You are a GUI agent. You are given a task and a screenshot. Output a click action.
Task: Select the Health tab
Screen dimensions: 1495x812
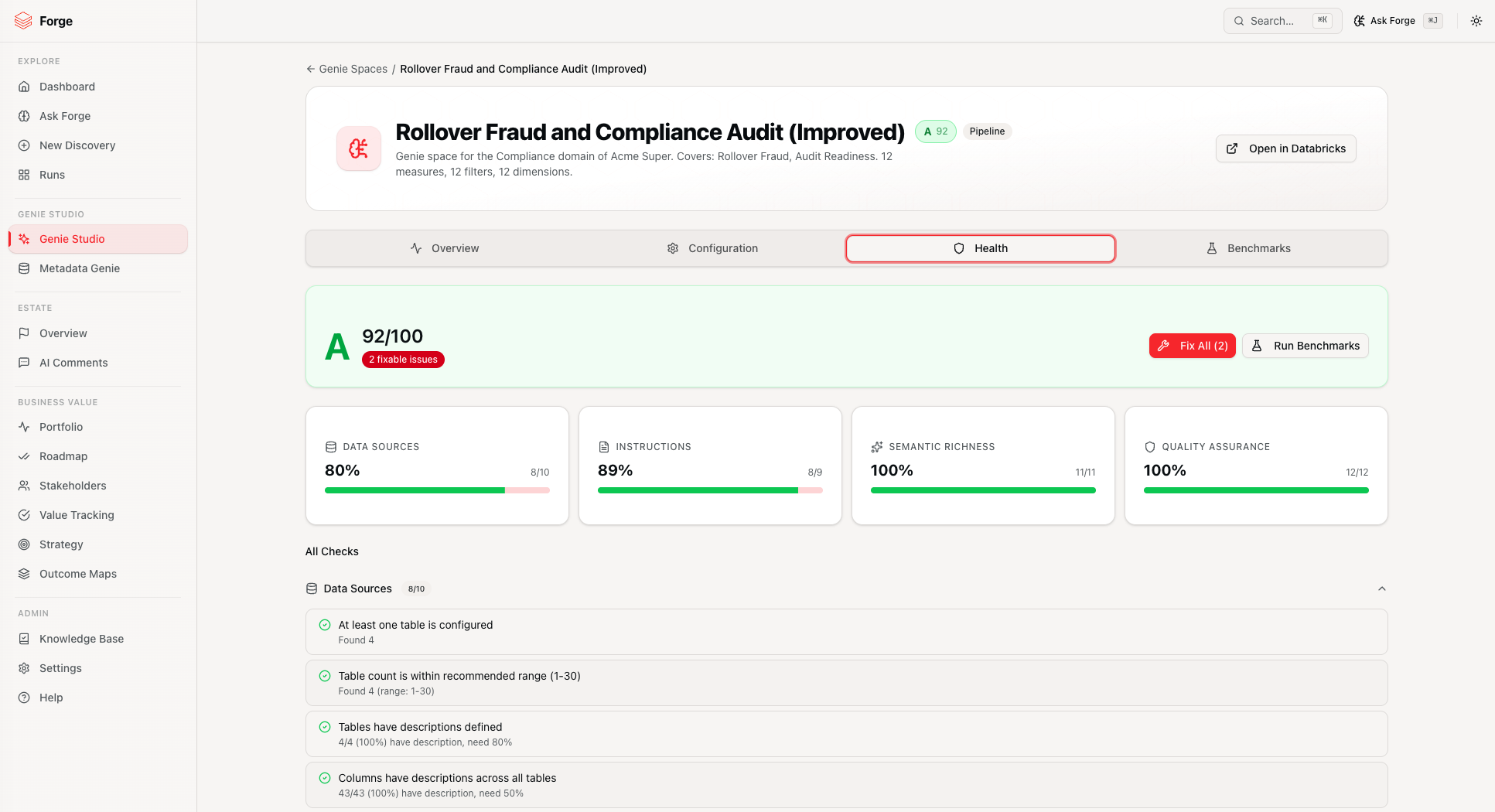click(x=981, y=248)
